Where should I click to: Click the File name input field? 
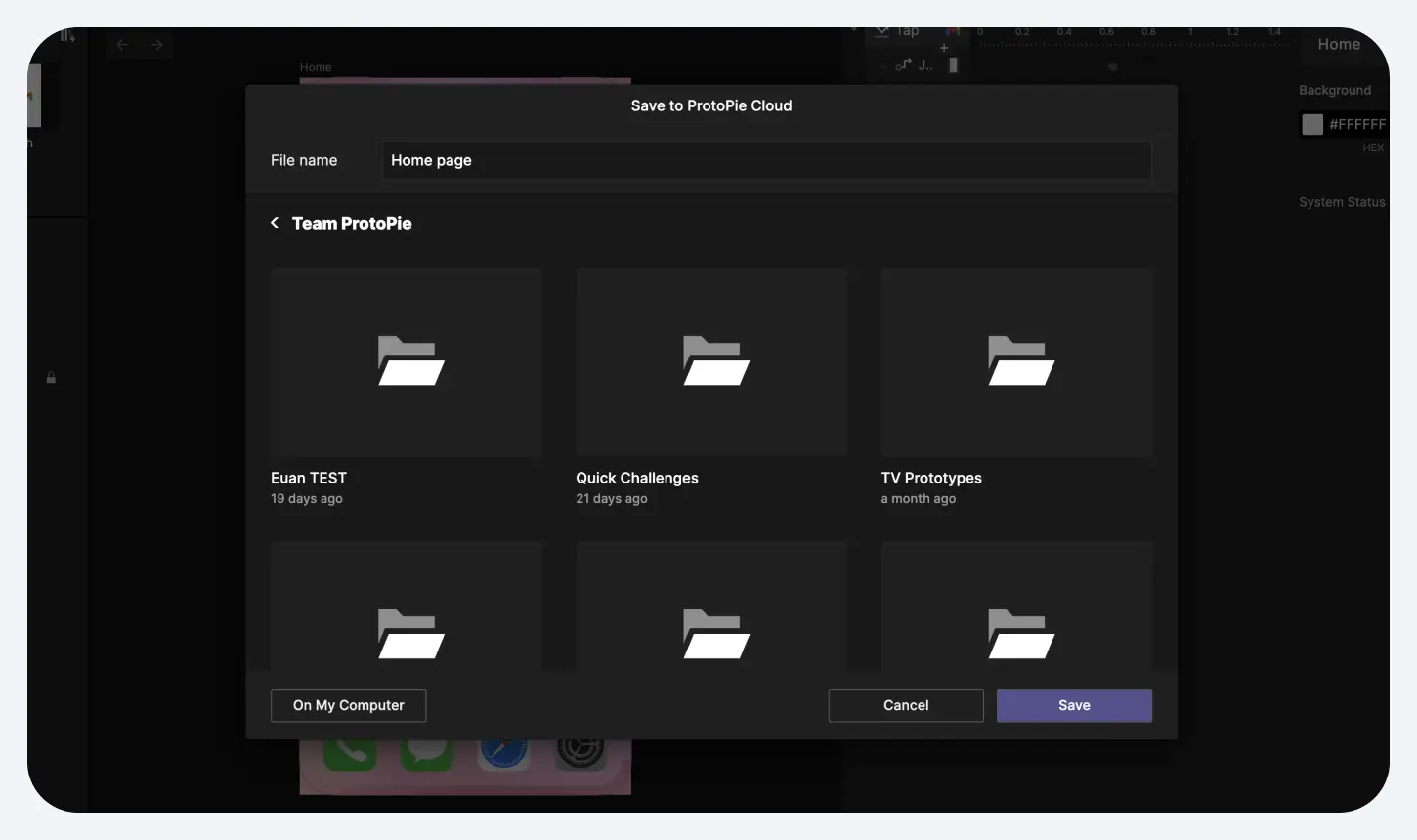(766, 160)
